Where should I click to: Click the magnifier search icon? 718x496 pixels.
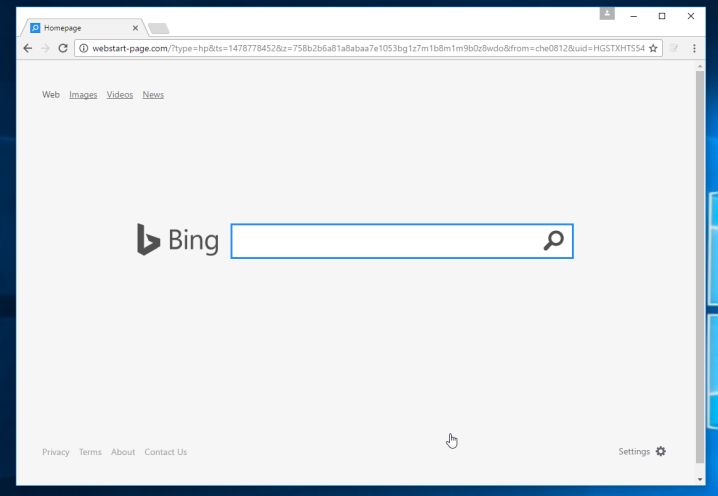tap(553, 240)
